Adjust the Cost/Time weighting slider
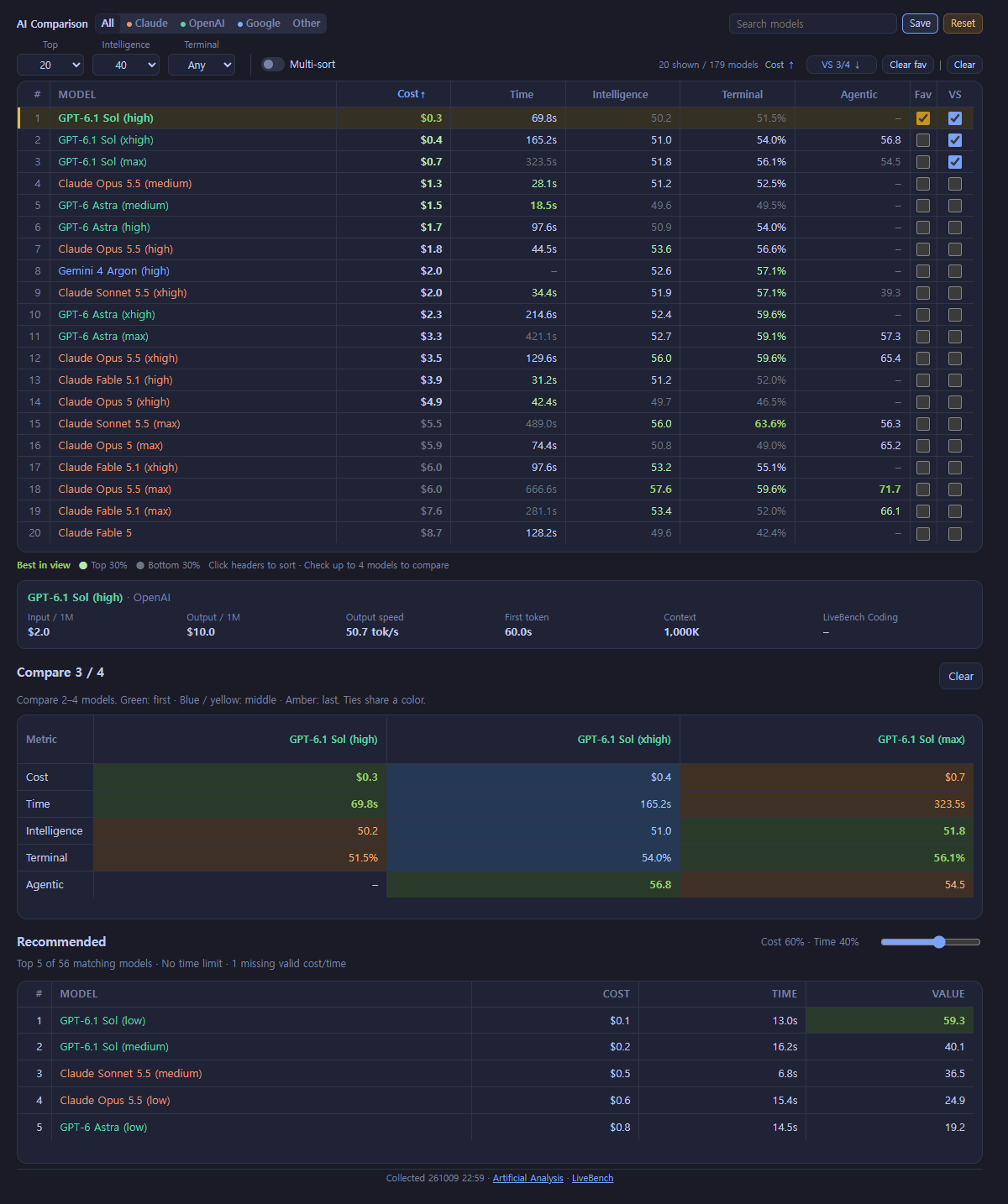This screenshot has height=1204, width=1008. point(931,942)
